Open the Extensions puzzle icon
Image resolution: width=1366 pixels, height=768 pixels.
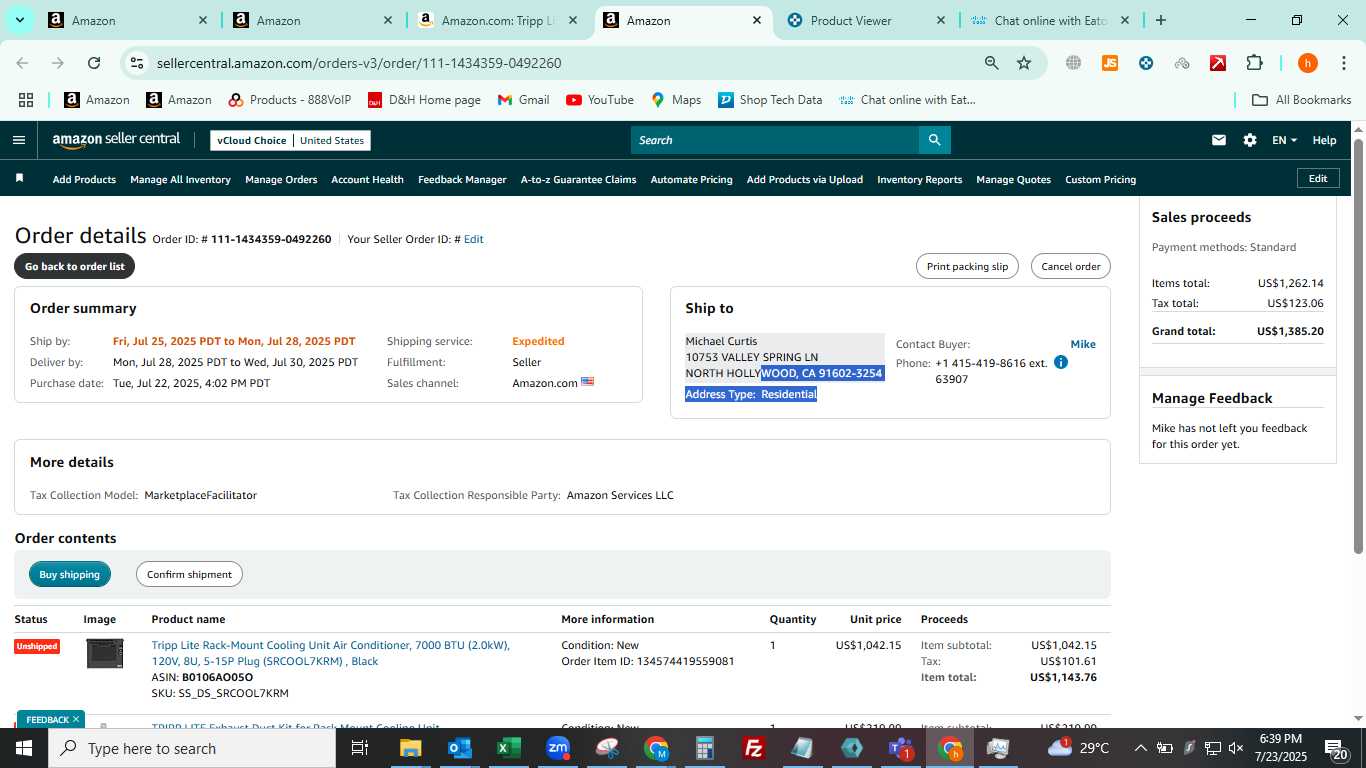[x=1254, y=63]
